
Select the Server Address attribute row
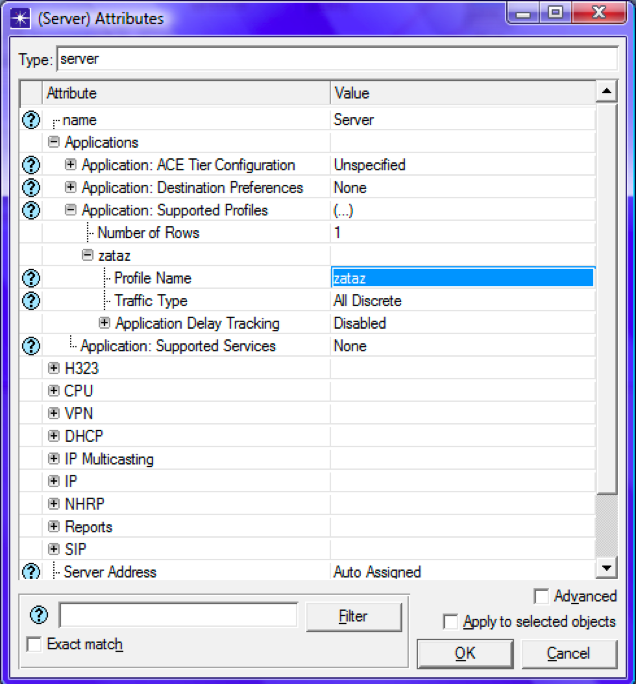click(x=110, y=571)
